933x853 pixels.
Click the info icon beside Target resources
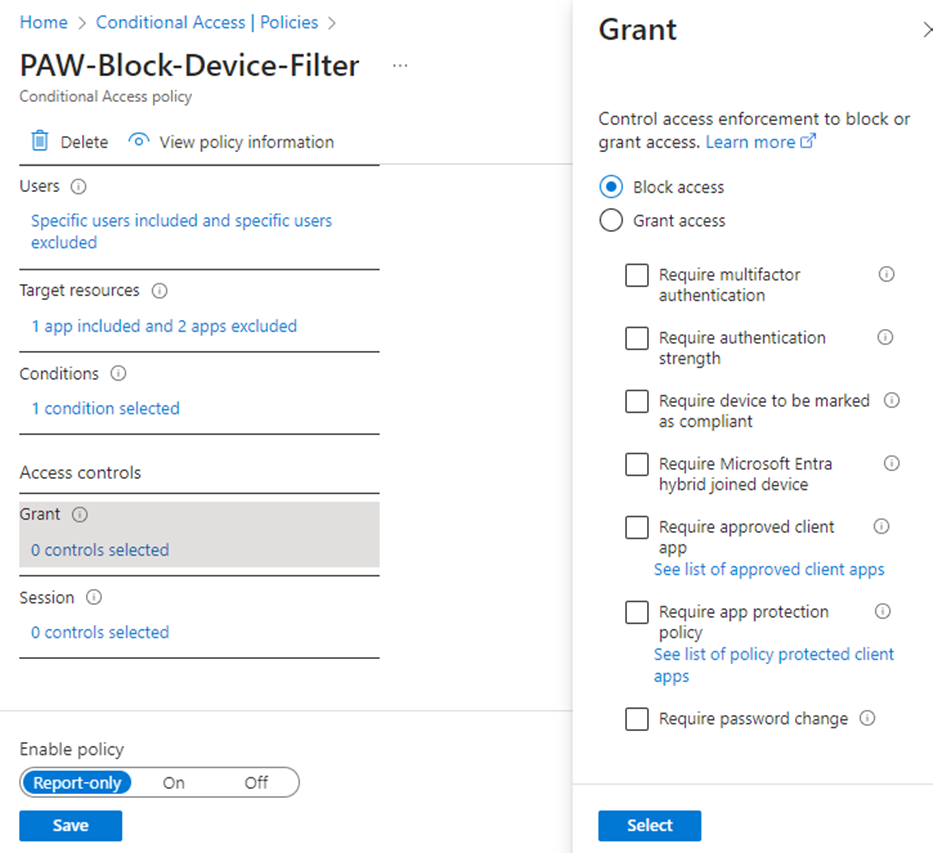coord(159,291)
